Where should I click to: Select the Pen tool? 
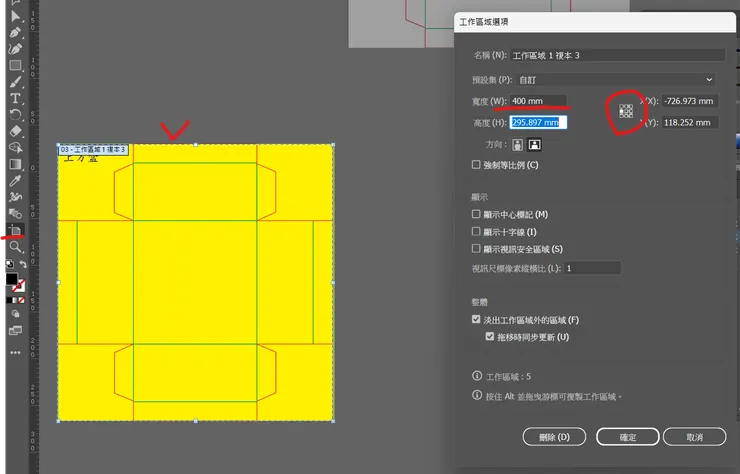[x=15, y=33]
